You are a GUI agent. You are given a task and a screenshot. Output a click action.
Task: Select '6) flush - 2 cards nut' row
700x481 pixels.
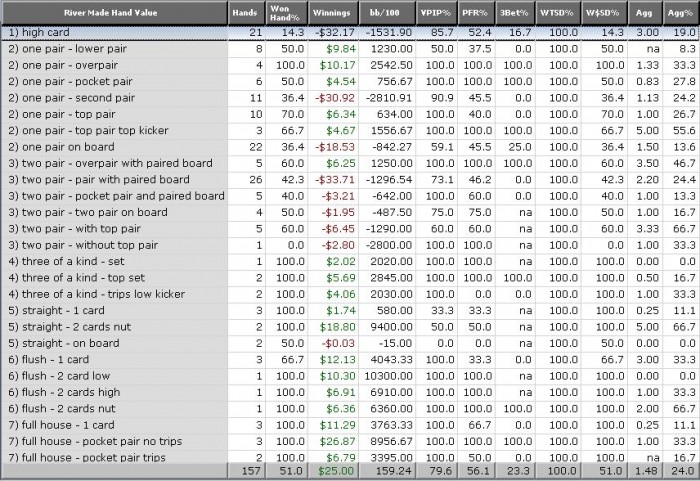[350, 409]
